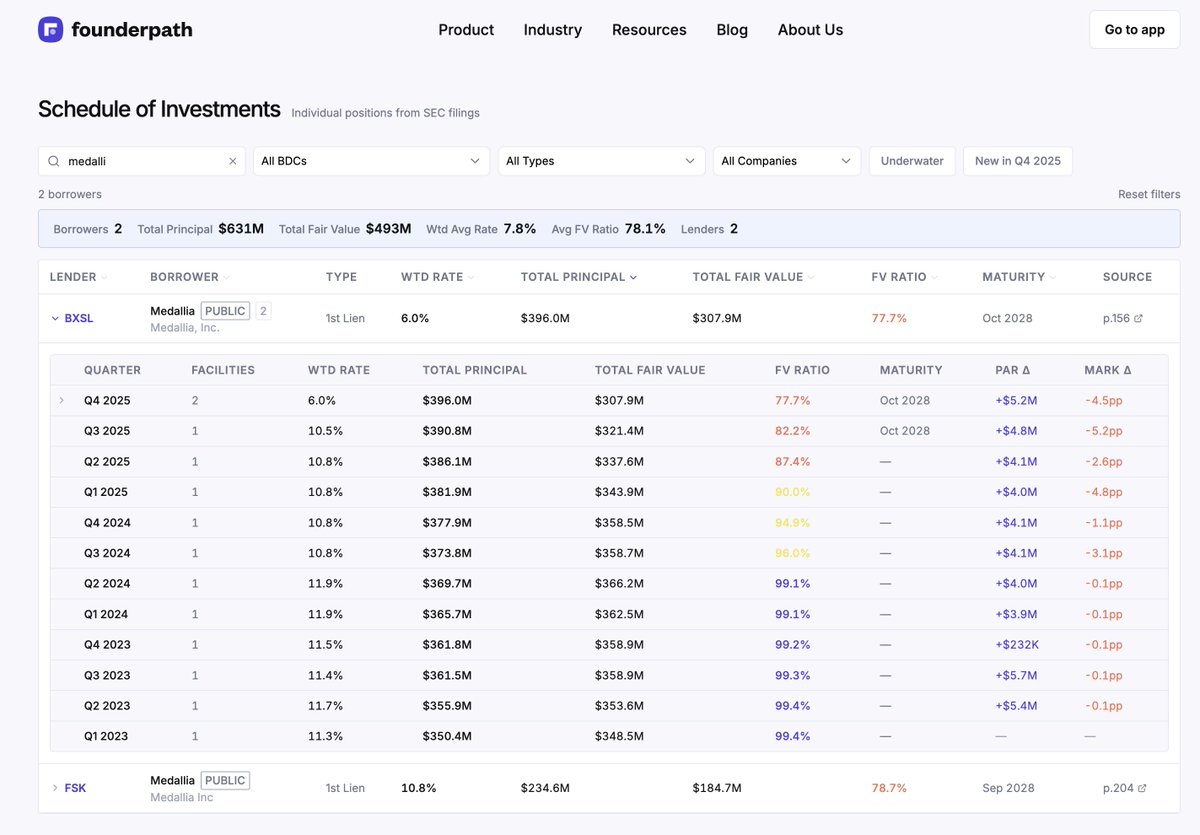The image size is (1200, 835).
Task: Click the Sep 2028 maturity date
Action: coord(1007,788)
